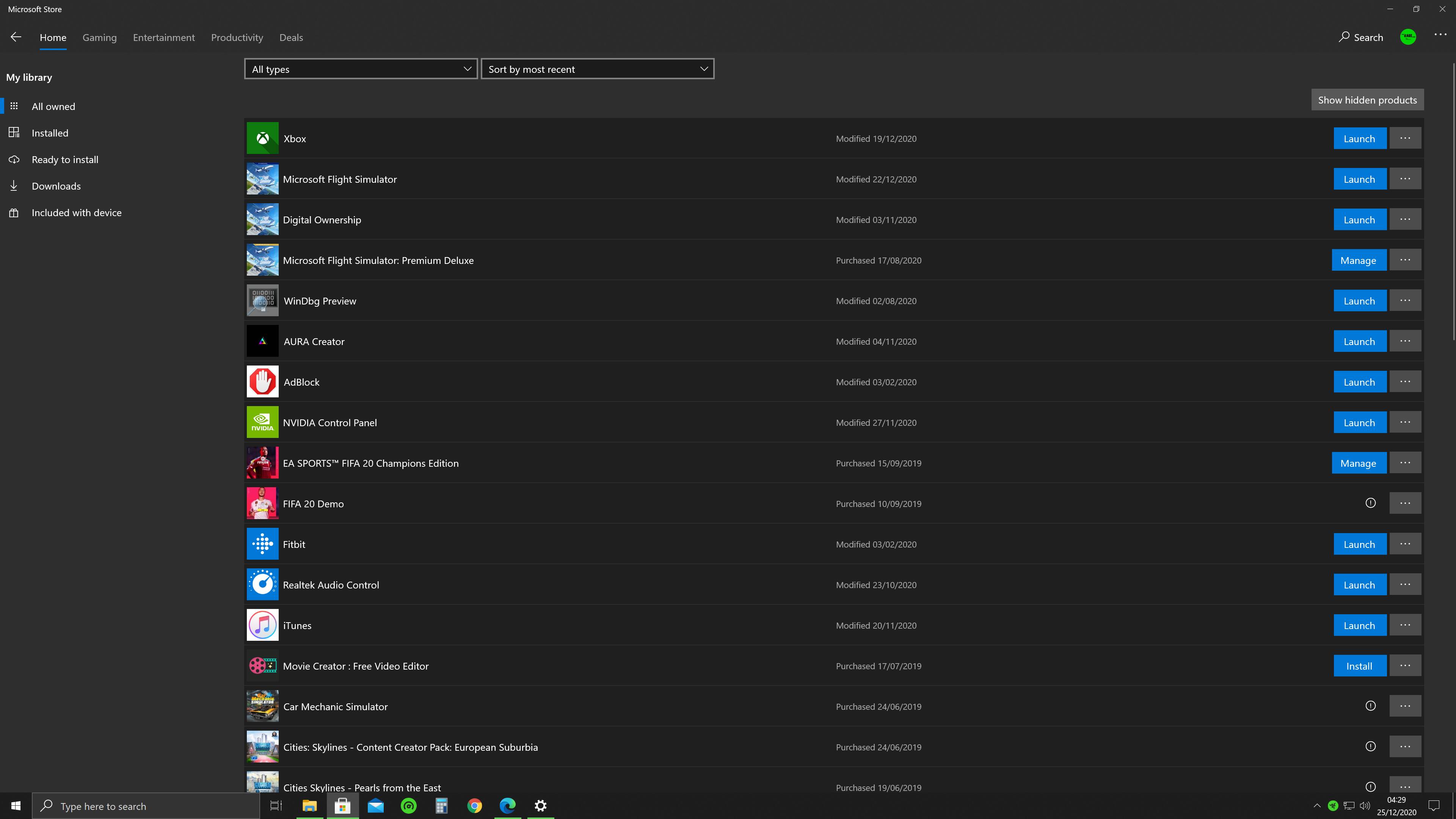Open Cities Skylines - Pearls from the East
1456x819 pixels.
coord(362,788)
